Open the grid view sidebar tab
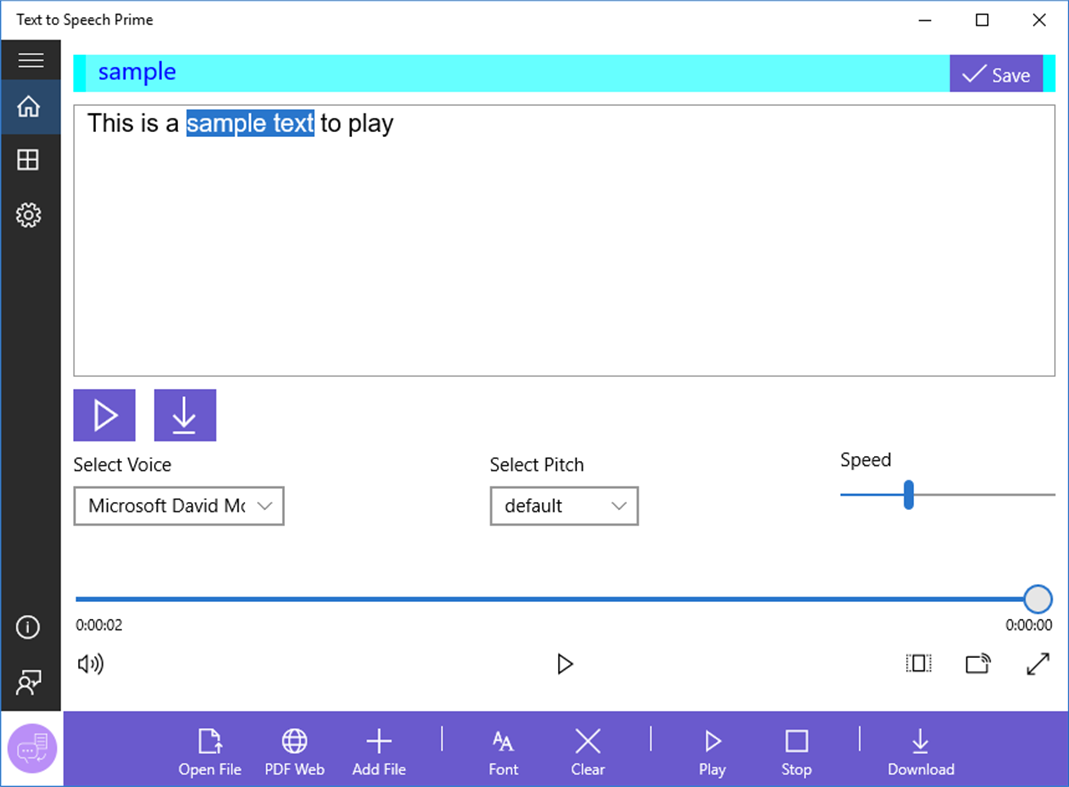Screen dimensions: 1069x787 point(30,160)
